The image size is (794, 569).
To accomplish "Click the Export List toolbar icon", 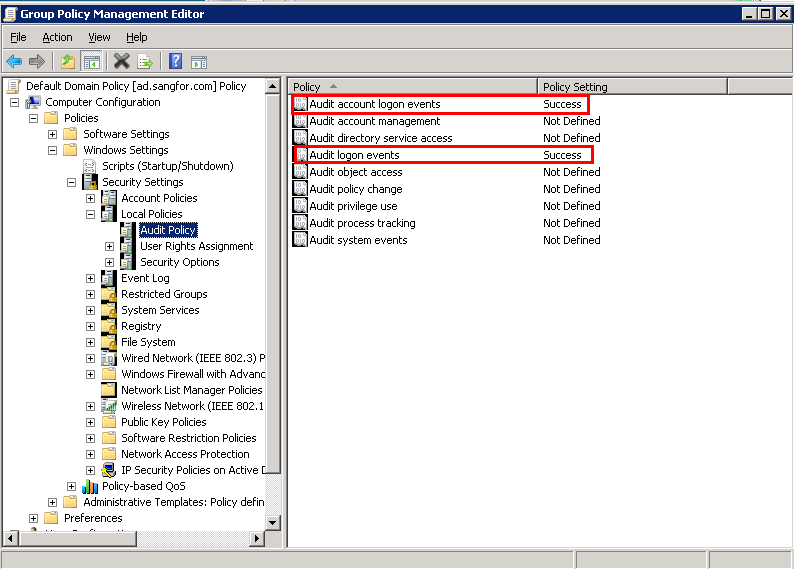I will coord(145,62).
